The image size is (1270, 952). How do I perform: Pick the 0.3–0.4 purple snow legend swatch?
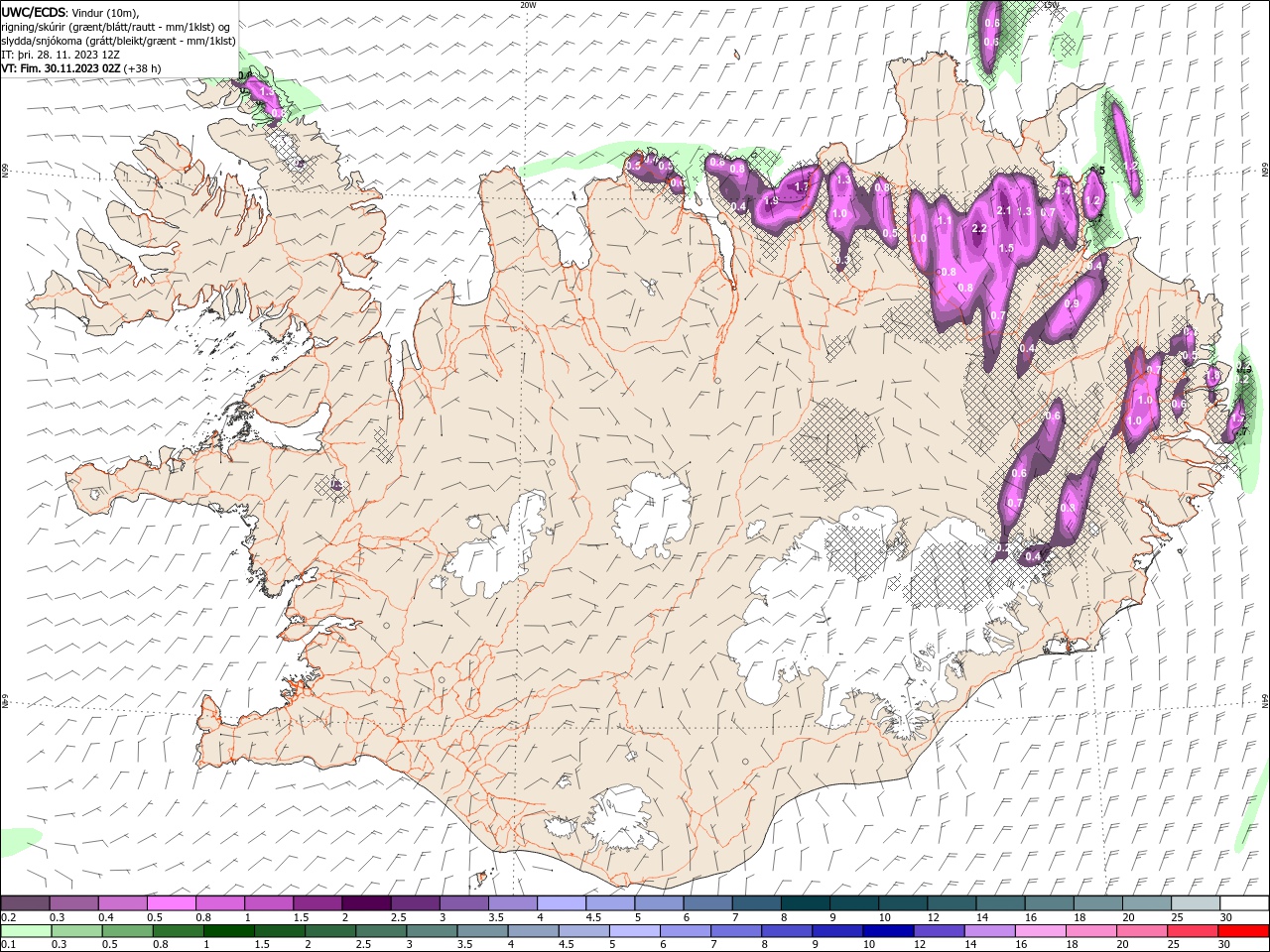tap(74, 902)
